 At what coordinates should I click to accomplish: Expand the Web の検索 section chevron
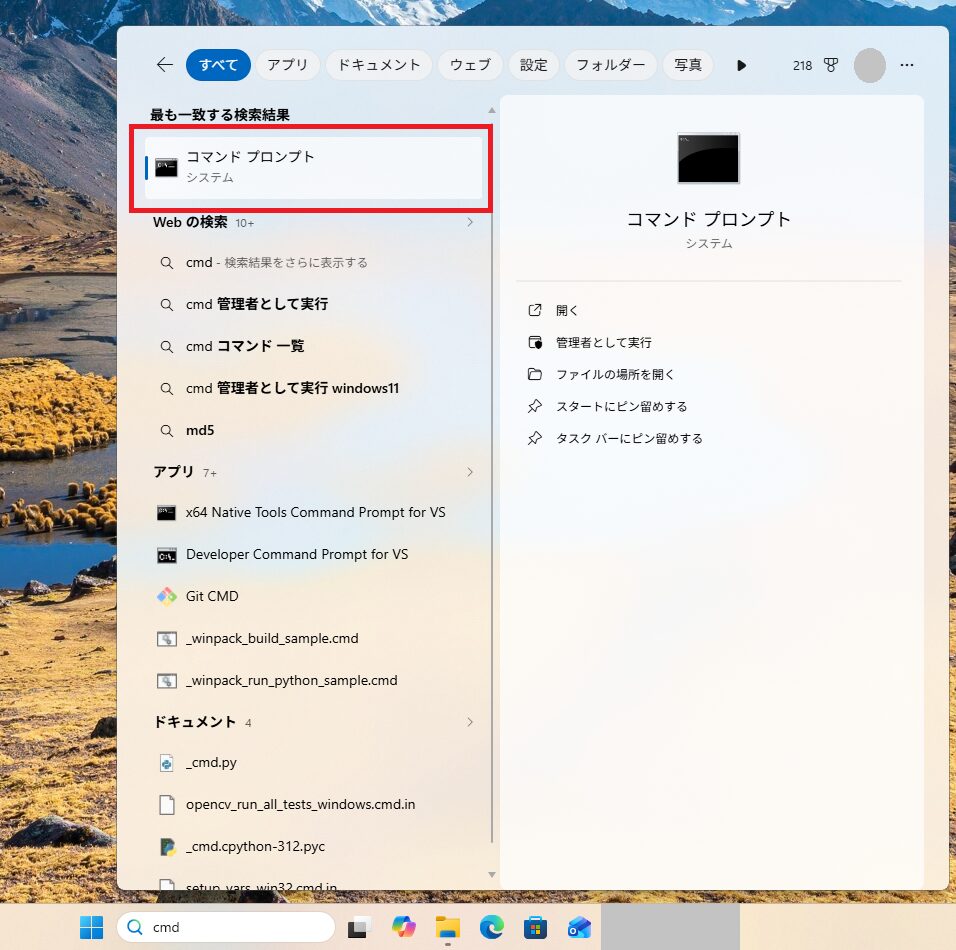click(x=470, y=222)
